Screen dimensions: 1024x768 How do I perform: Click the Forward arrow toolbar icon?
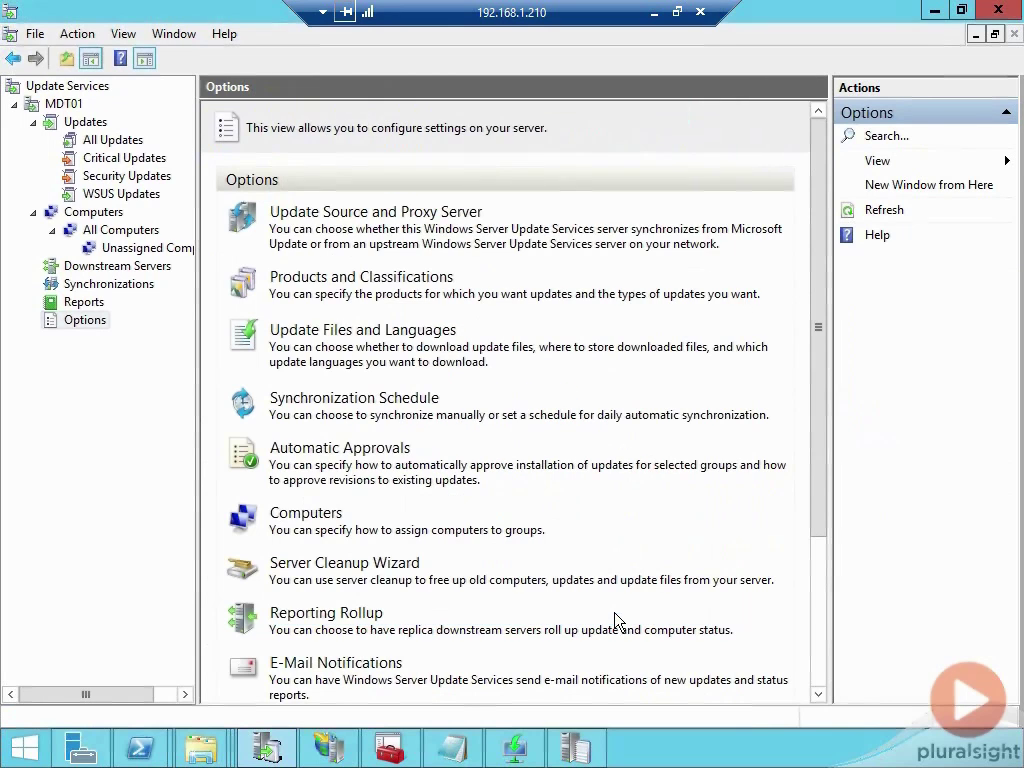(36, 59)
